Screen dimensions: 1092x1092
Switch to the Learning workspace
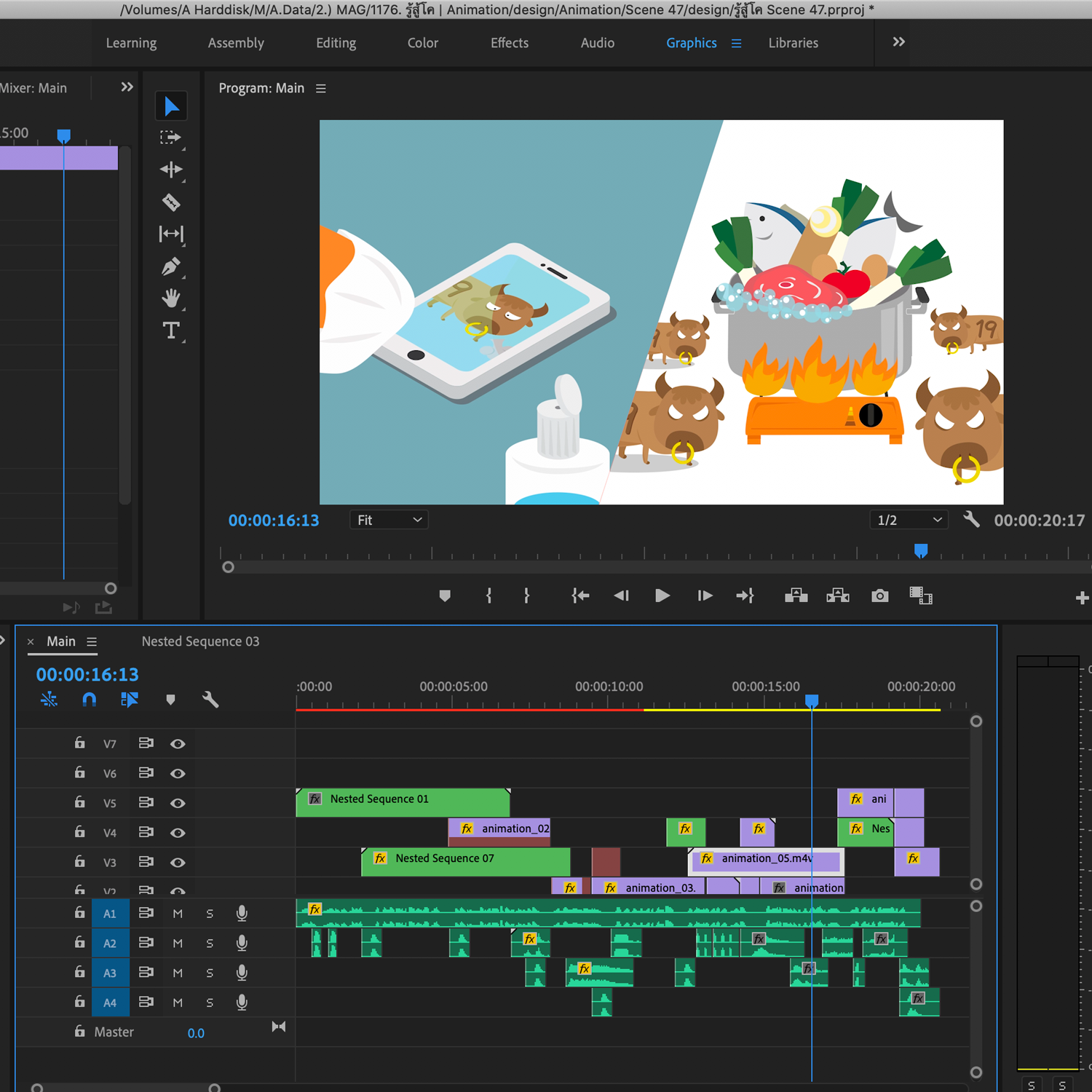click(x=131, y=43)
